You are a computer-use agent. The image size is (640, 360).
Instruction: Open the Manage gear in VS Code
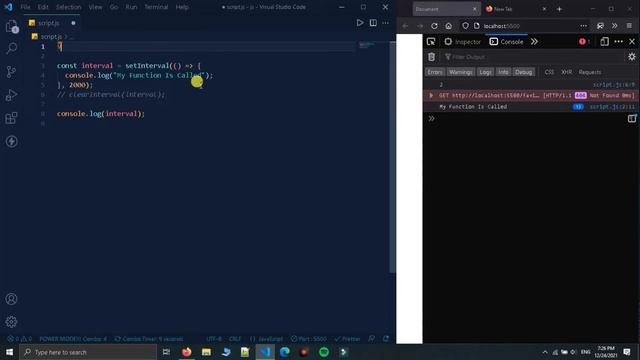(x=11, y=322)
